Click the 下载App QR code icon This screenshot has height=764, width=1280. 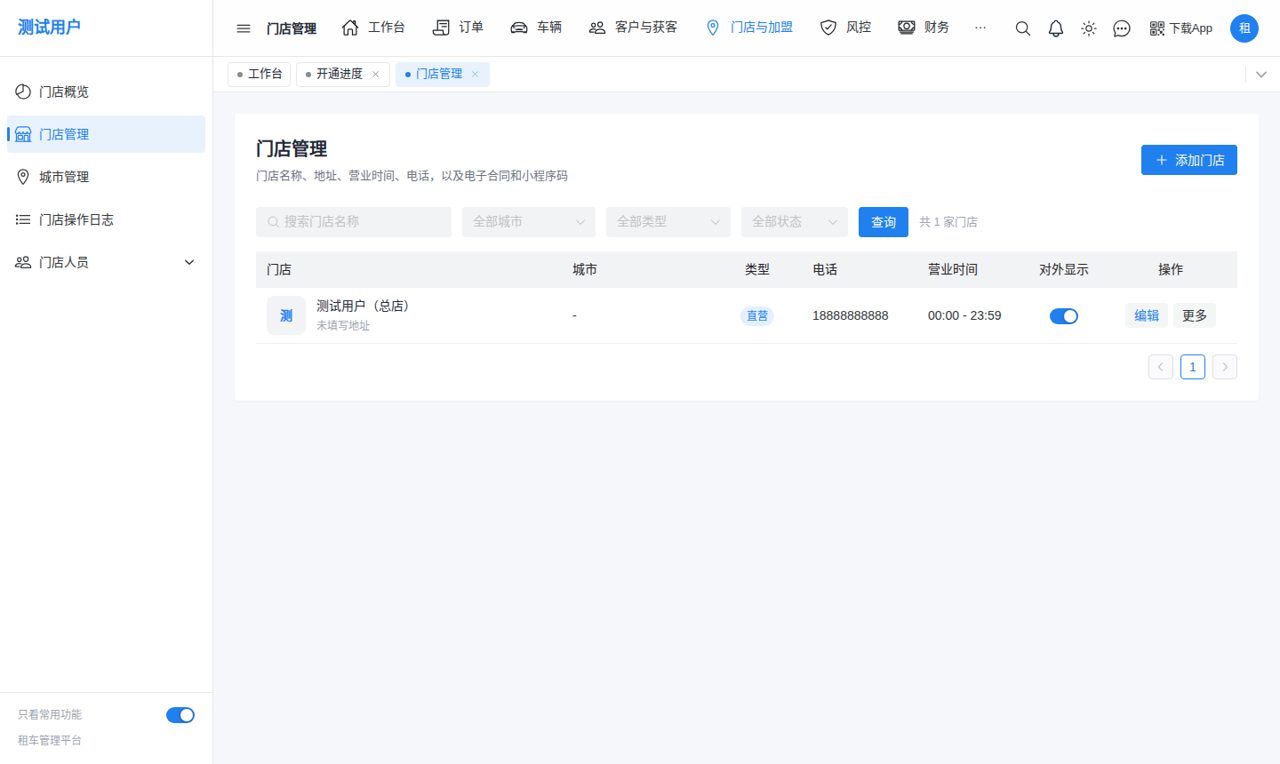(x=1157, y=28)
